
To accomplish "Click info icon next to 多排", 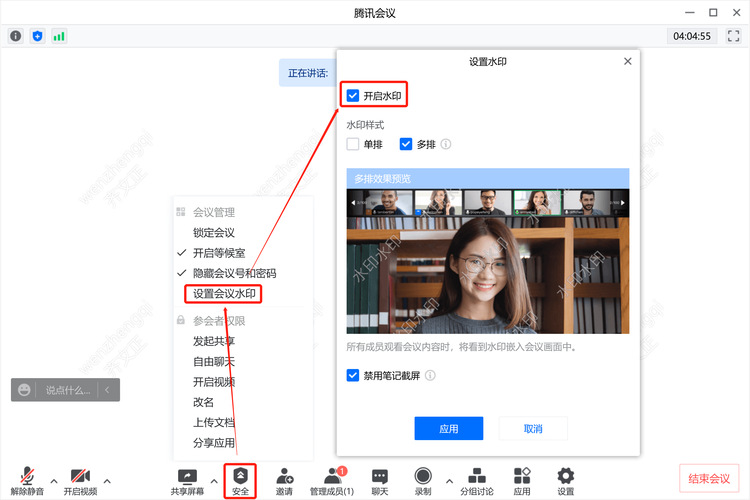I will 446,144.
